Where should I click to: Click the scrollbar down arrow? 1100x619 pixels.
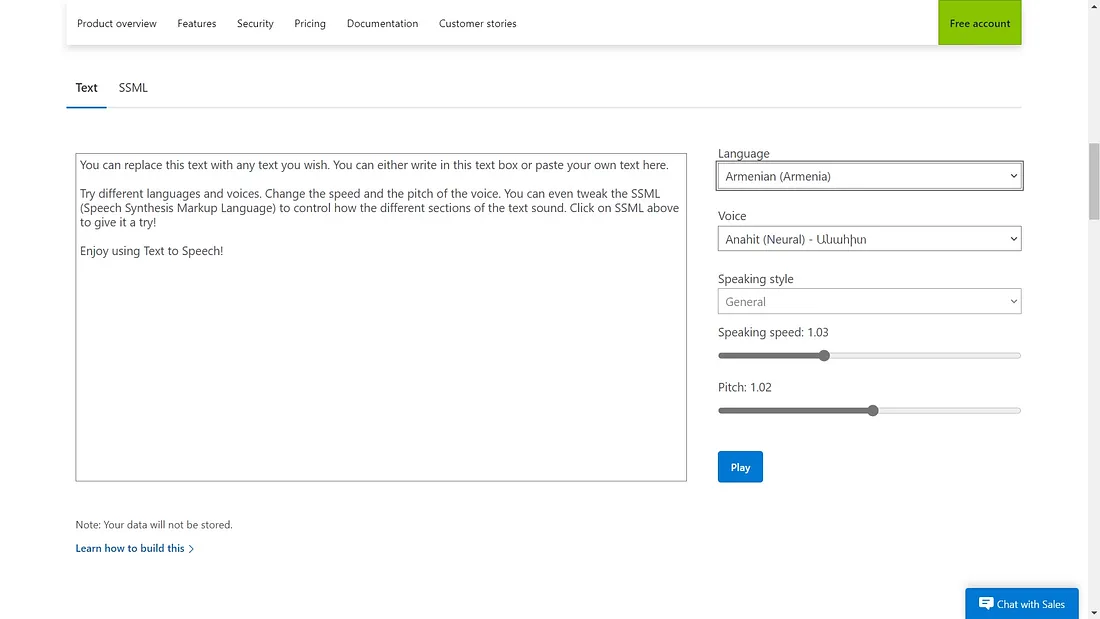1094,613
